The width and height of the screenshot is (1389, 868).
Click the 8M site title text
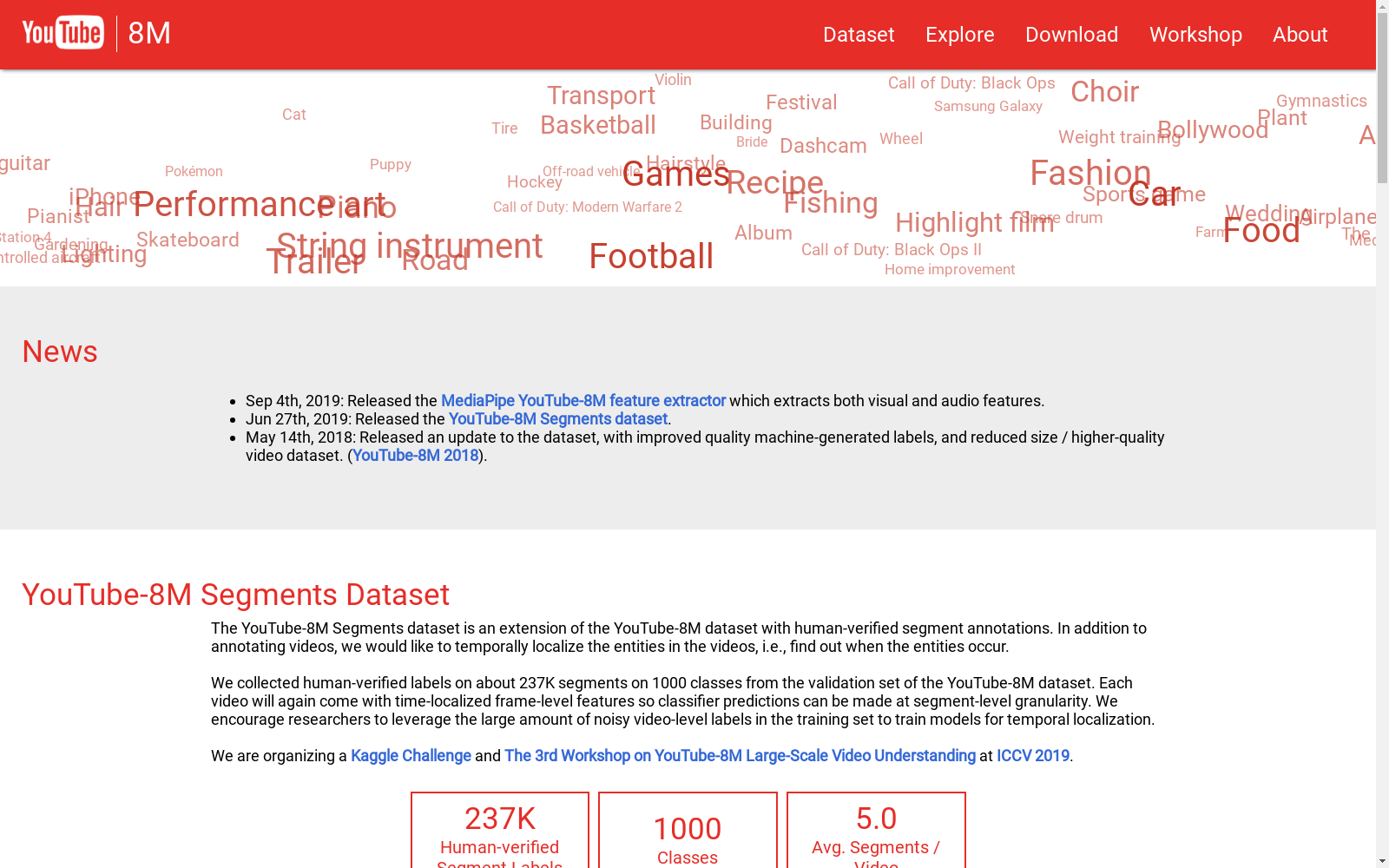tap(149, 34)
